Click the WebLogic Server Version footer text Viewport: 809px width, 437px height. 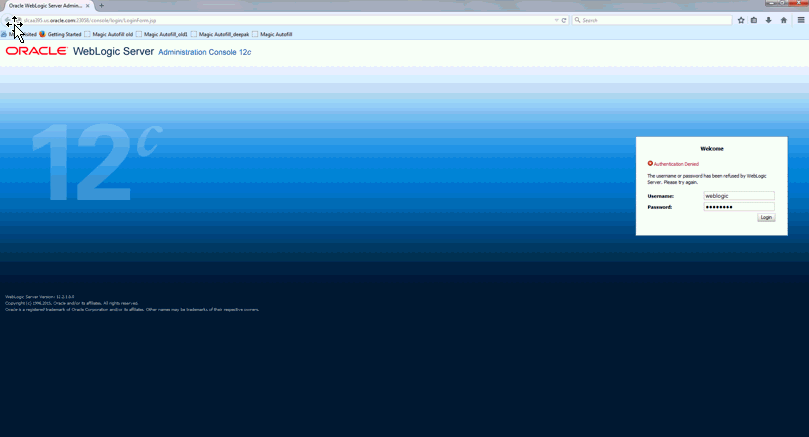(x=40, y=297)
